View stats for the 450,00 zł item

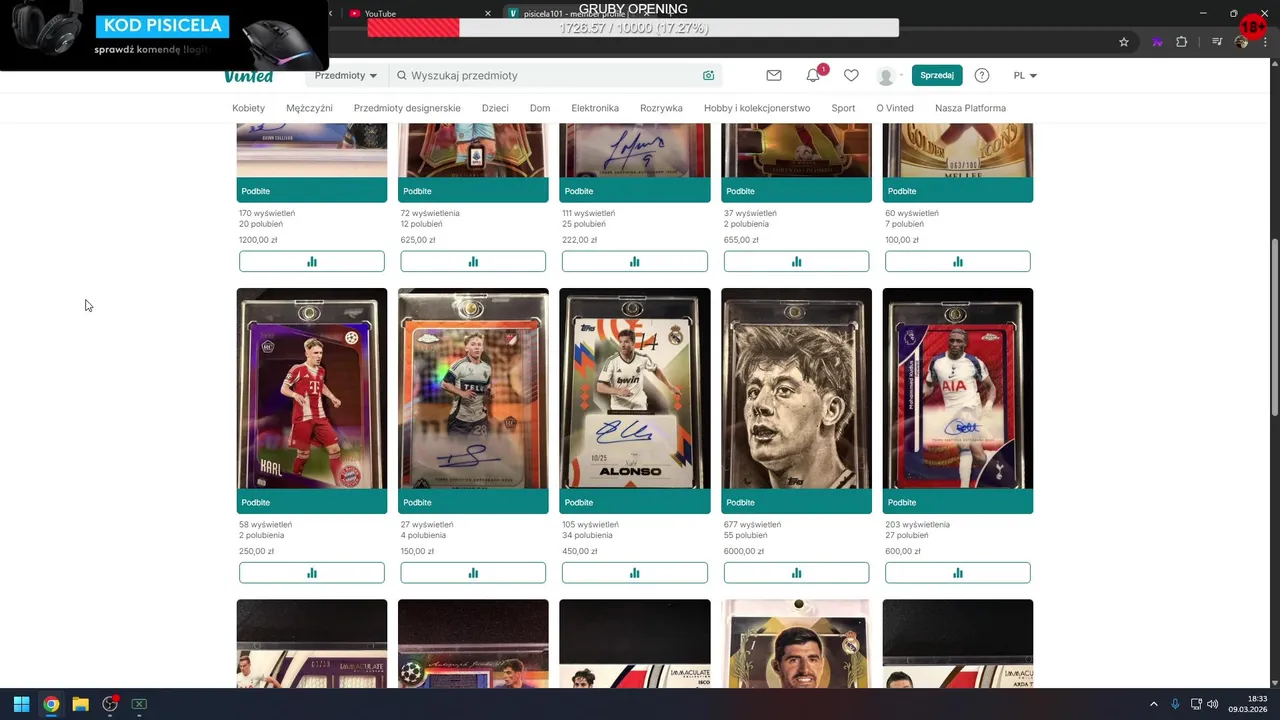(635, 573)
